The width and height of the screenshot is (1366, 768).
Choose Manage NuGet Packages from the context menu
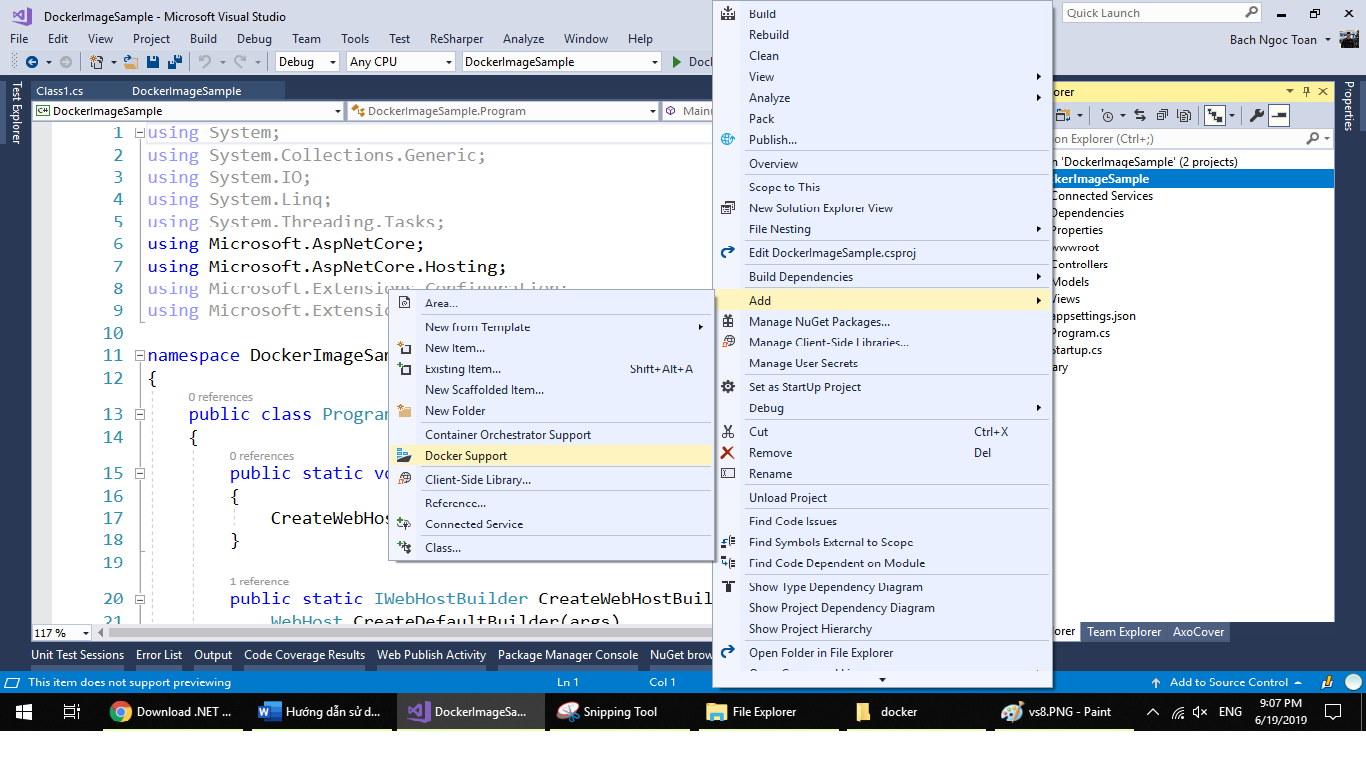(x=818, y=322)
